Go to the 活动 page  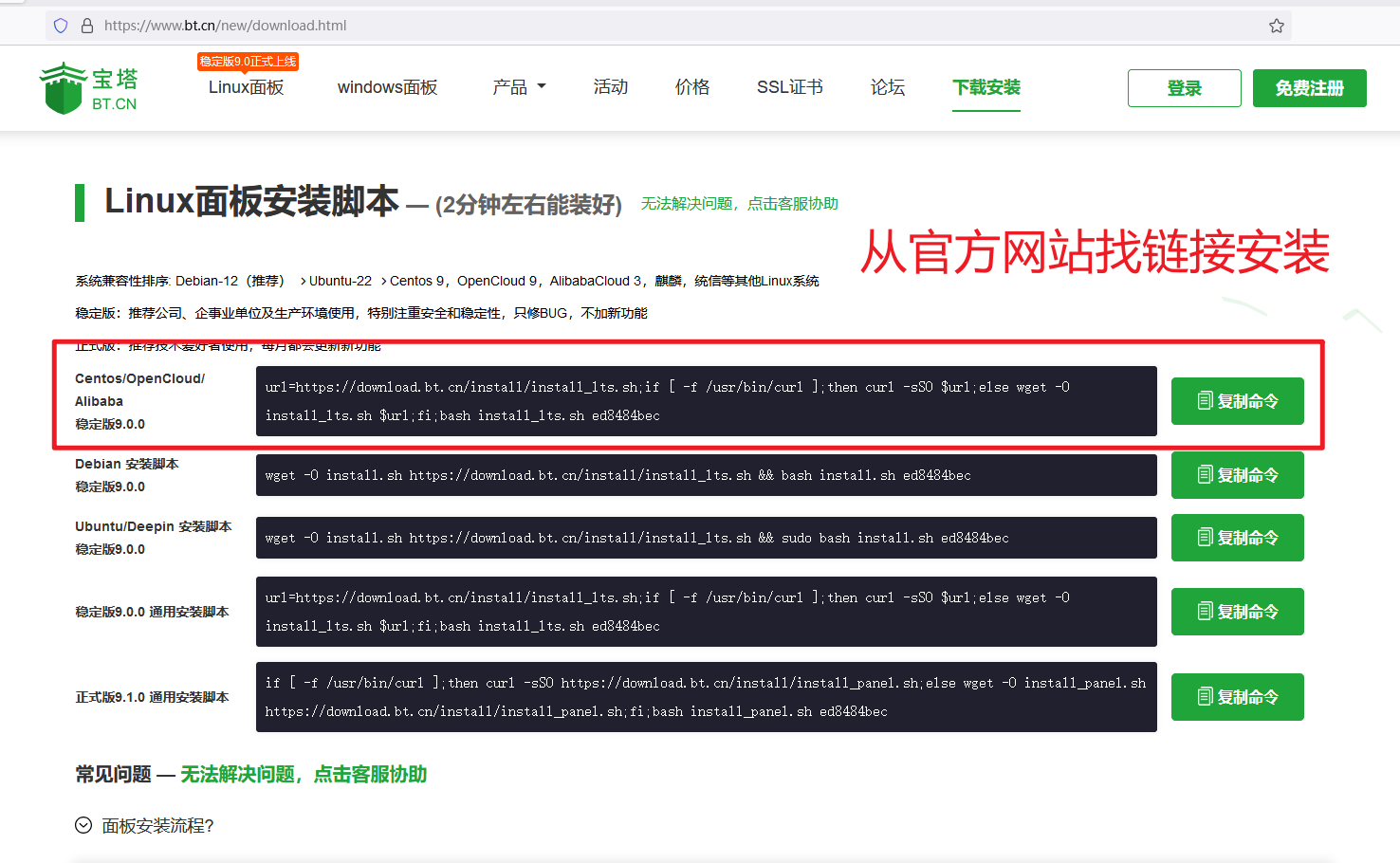point(611,87)
